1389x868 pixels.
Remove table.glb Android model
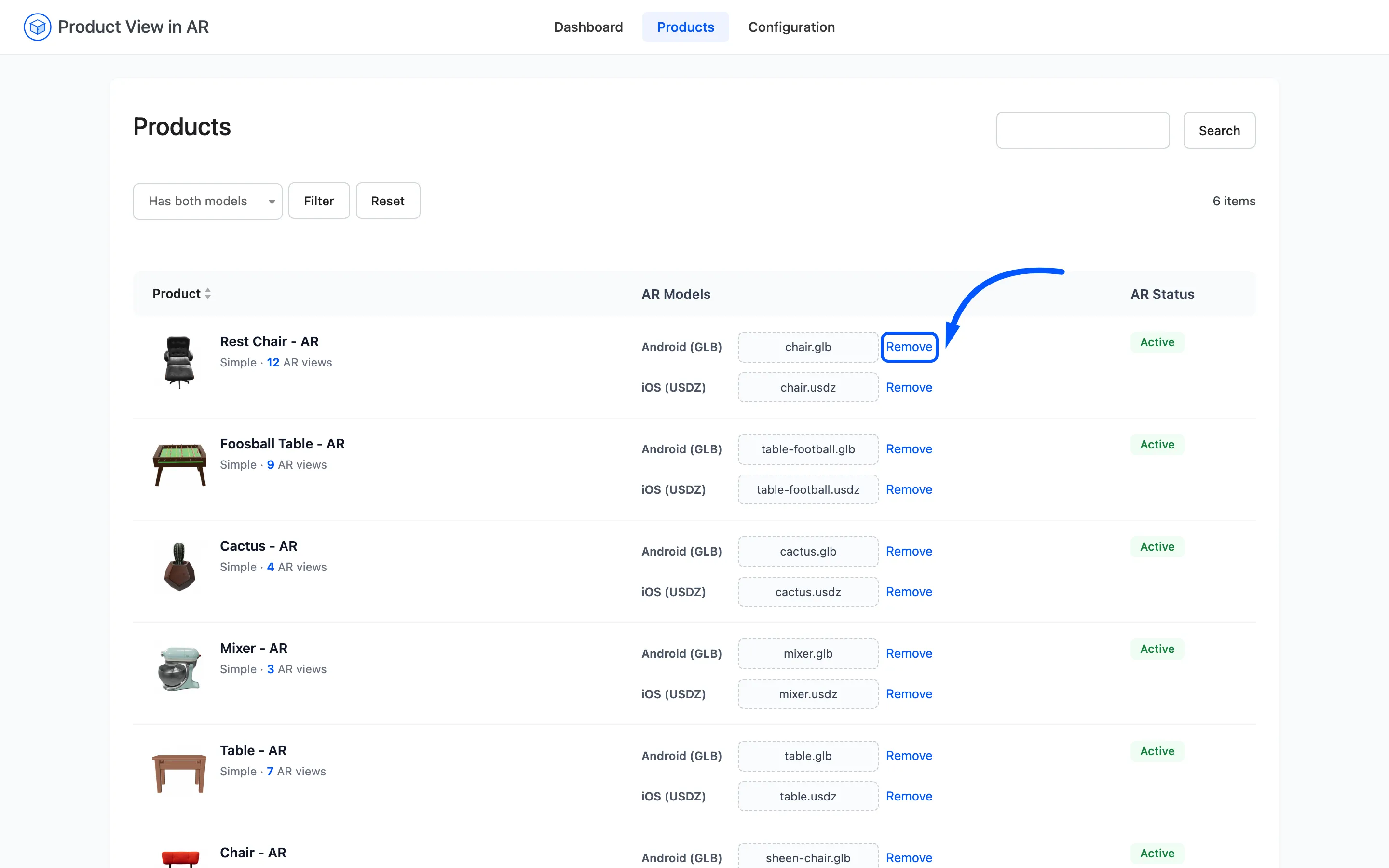click(909, 756)
